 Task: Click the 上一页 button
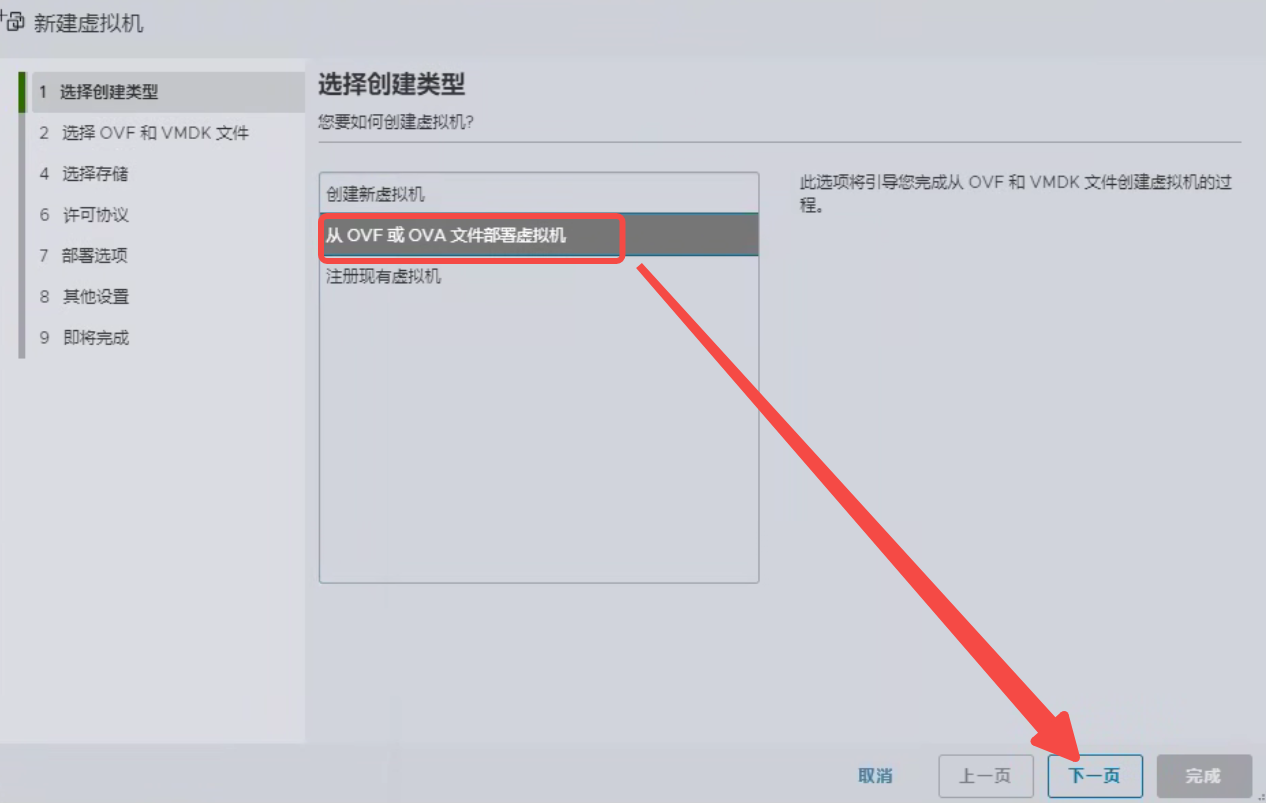(985, 776)
